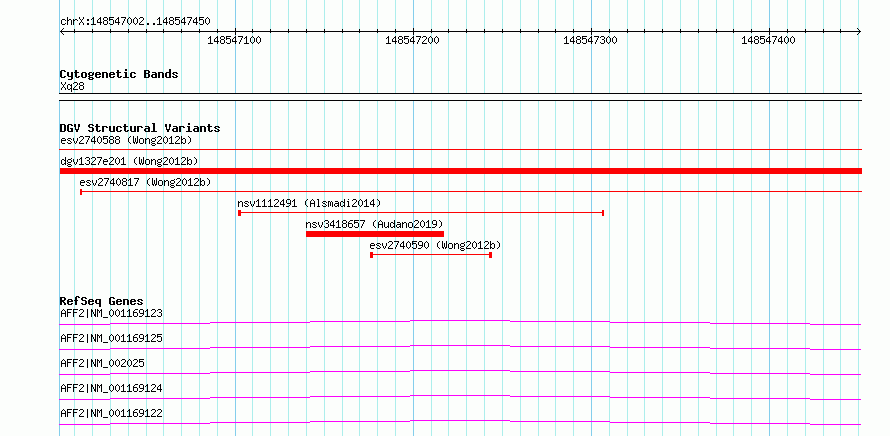The width and height of the screenshot is (890, 436).
Task: Select transcript label AFF2|NM_001169123
Action: coord(111,313)
